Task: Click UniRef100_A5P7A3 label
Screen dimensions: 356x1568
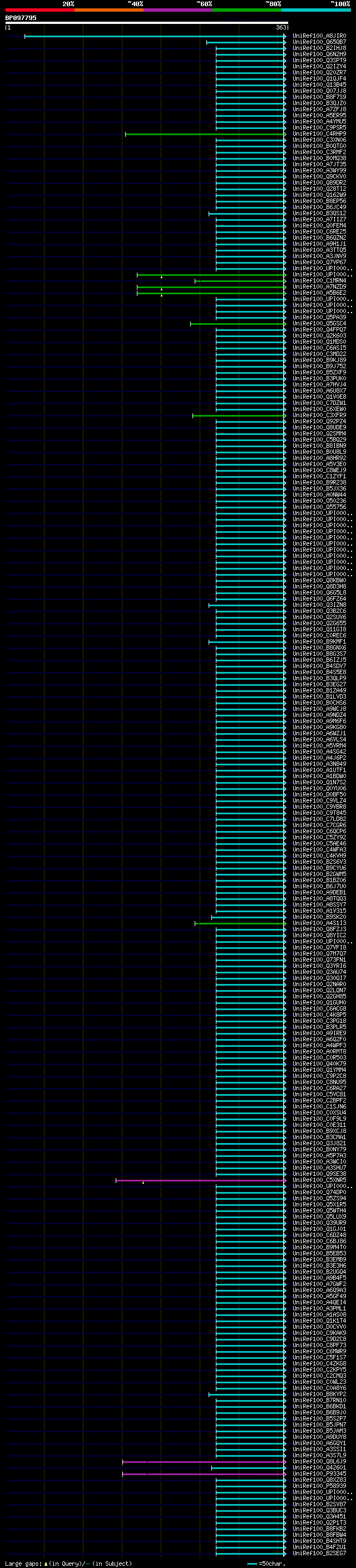Action: [x=319, y=1156]
